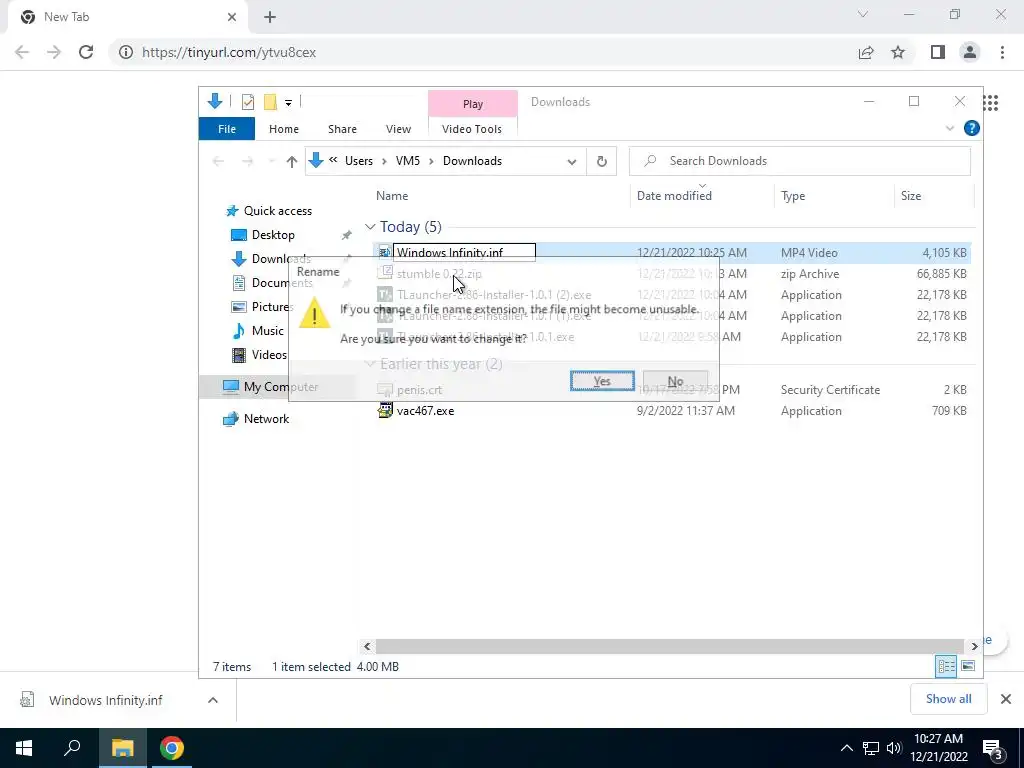Click the My Computer icon in sidebar
The image size is (1024, 768).
pyautogui.click(x=231, y=387)
